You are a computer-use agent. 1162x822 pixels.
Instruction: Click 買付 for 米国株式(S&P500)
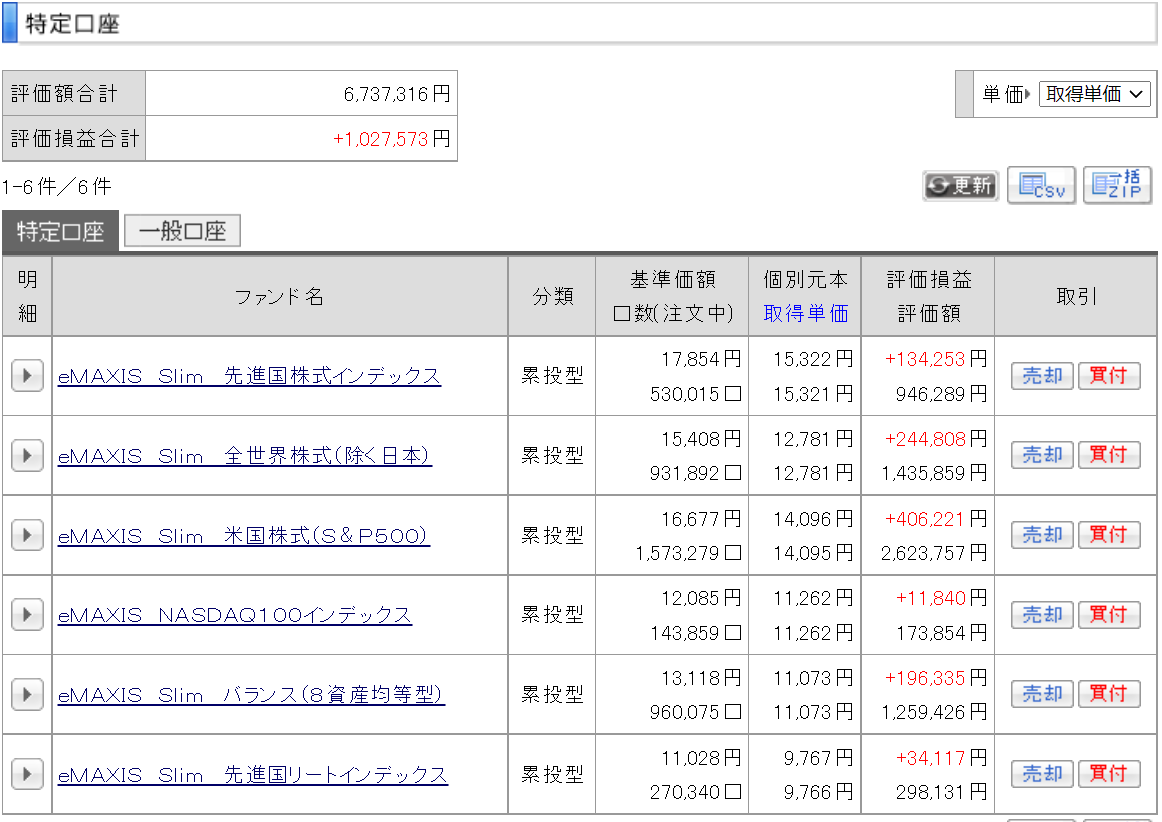point(1109,534)
